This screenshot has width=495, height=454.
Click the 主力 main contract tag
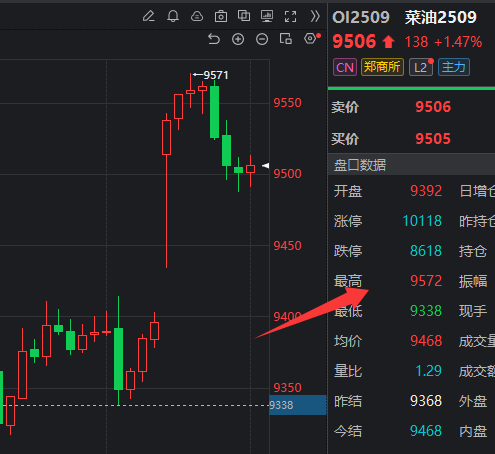[x=454, y=67]
